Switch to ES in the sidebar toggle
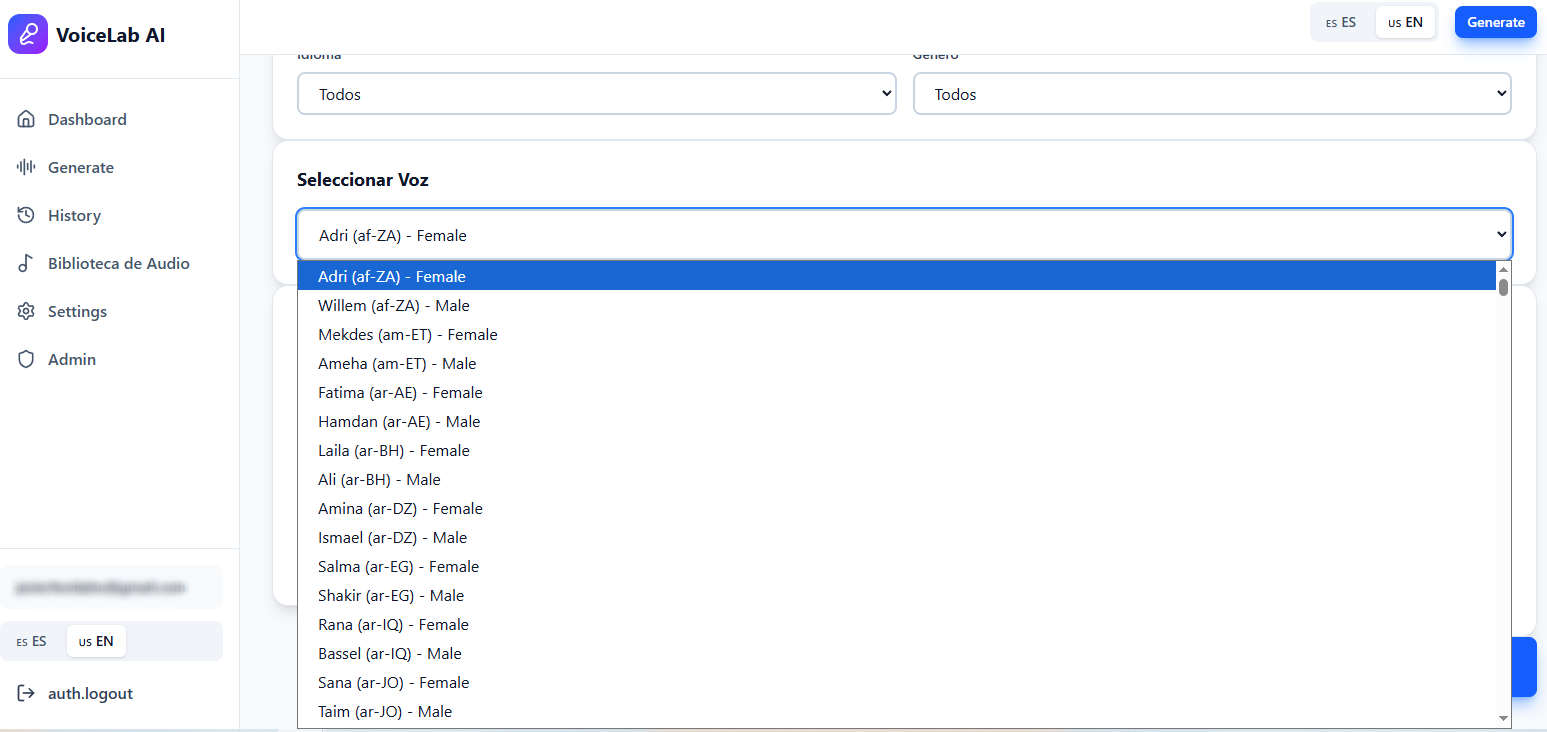The image size is (1547, 732). [32, 641]
